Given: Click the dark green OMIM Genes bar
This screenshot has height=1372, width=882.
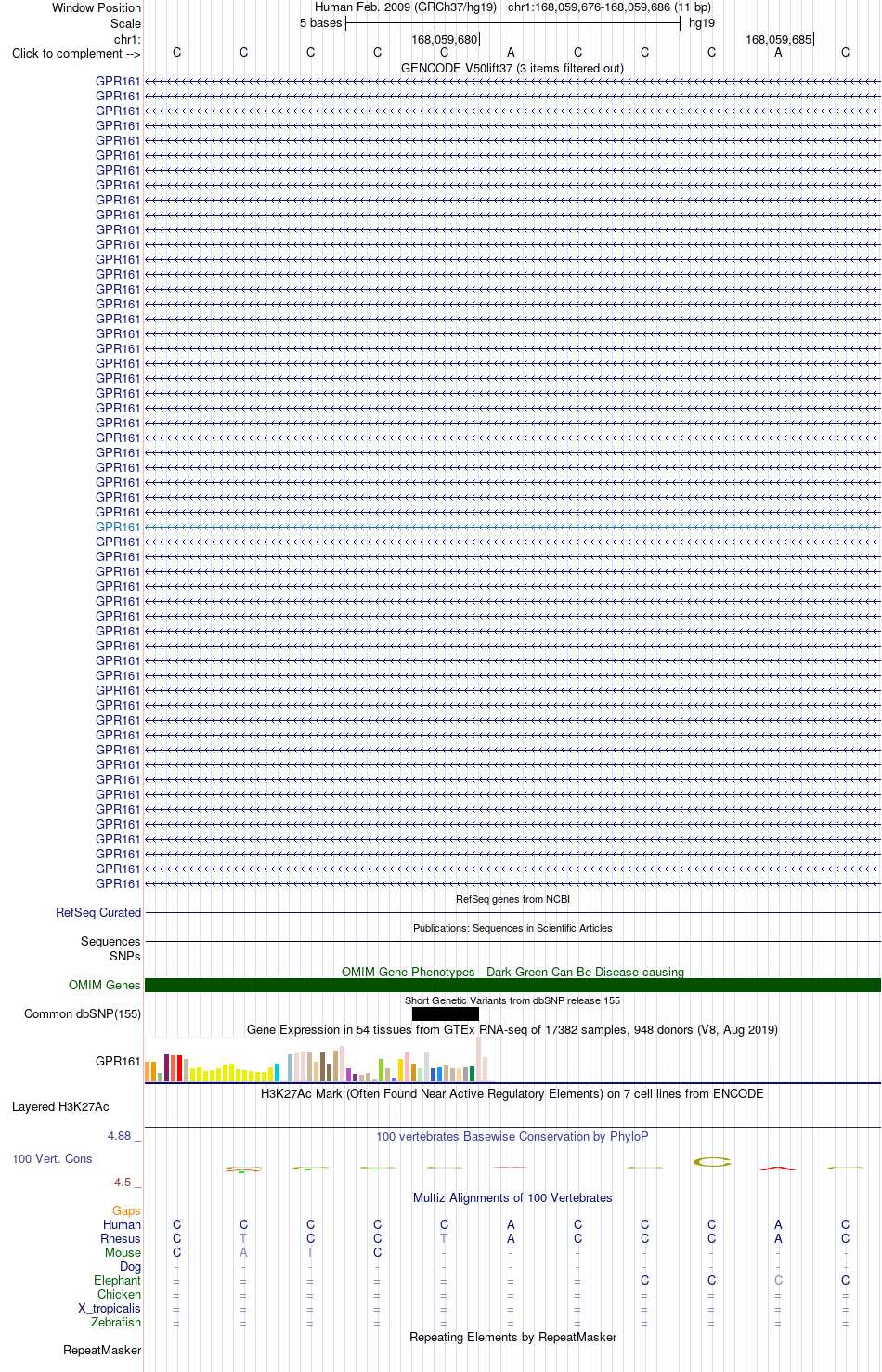Looking at the screenshot, I should [x=512, y=985].
